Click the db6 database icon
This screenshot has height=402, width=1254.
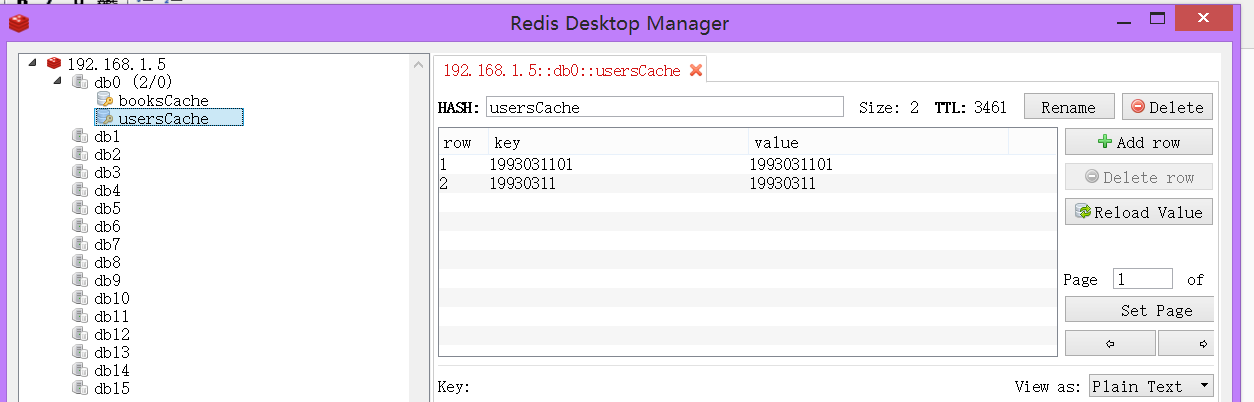79,225
